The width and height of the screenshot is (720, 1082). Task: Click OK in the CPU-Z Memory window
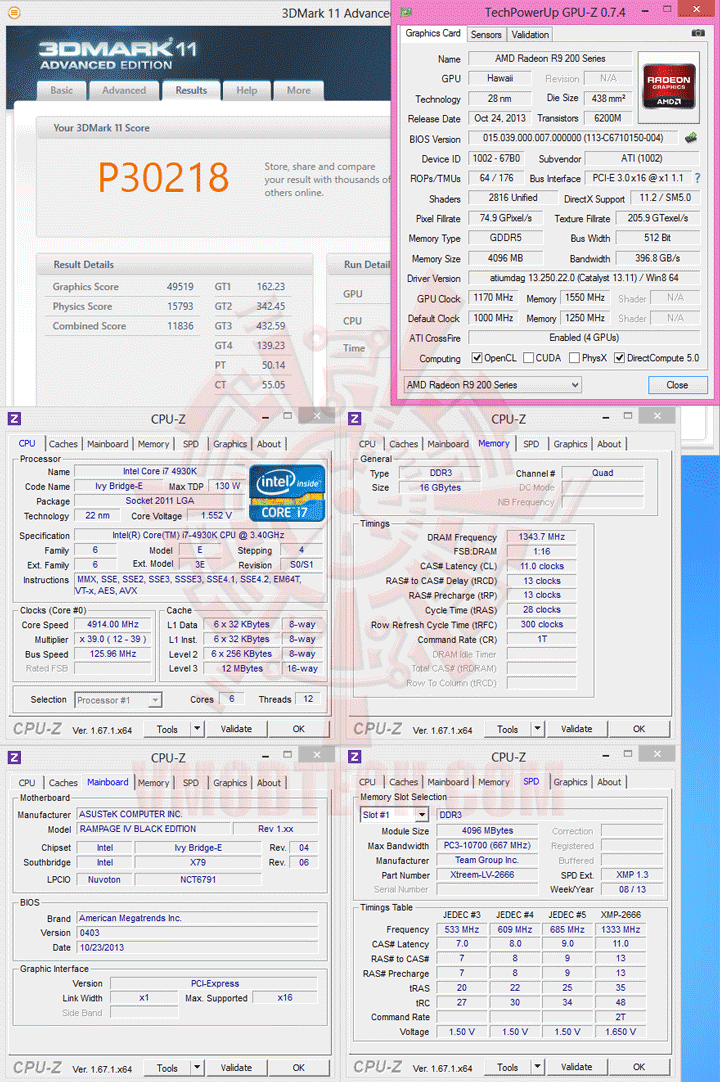click(639, 729)
